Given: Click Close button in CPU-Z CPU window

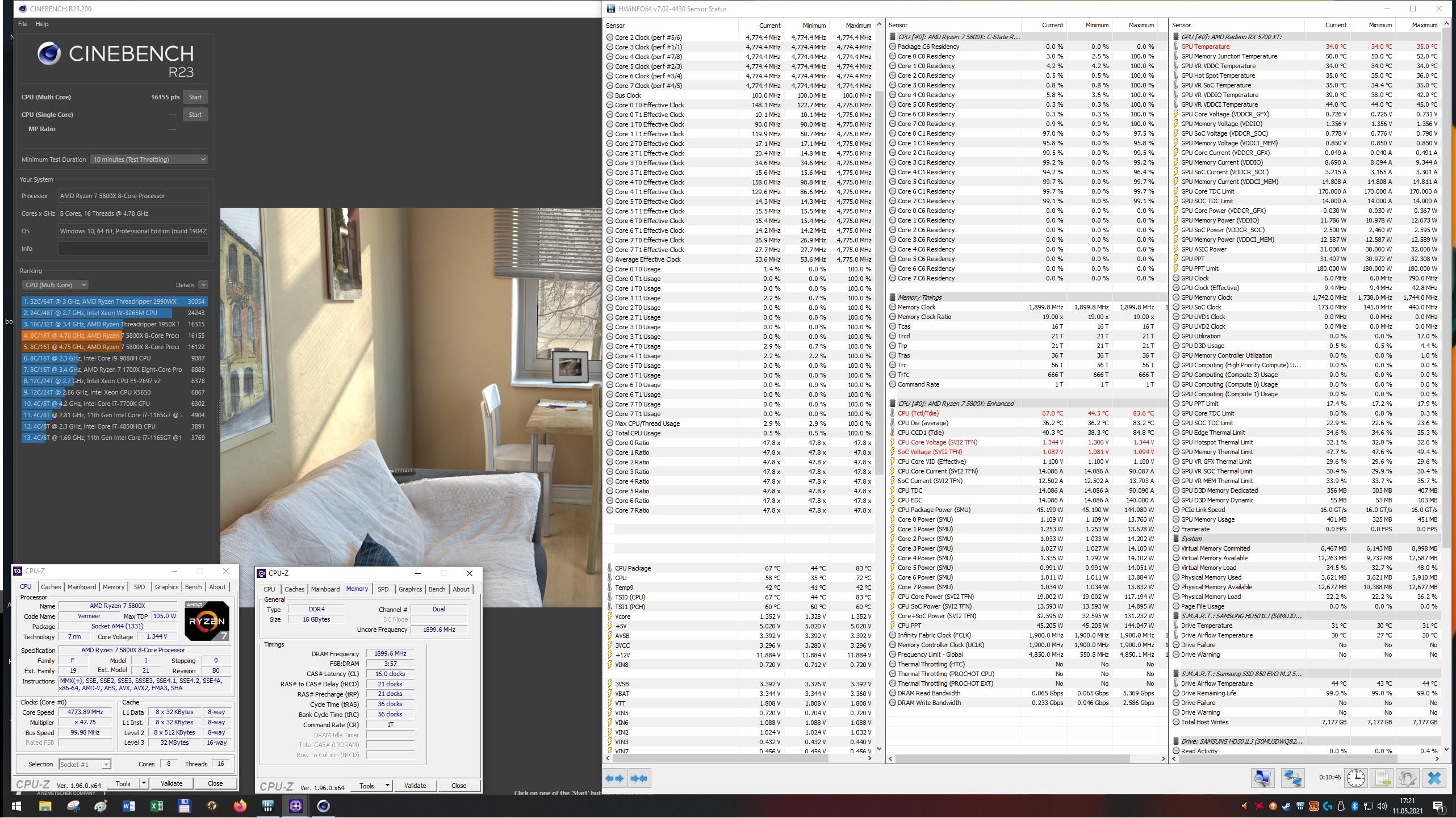Looking at the screenshot, I should 215,783.
